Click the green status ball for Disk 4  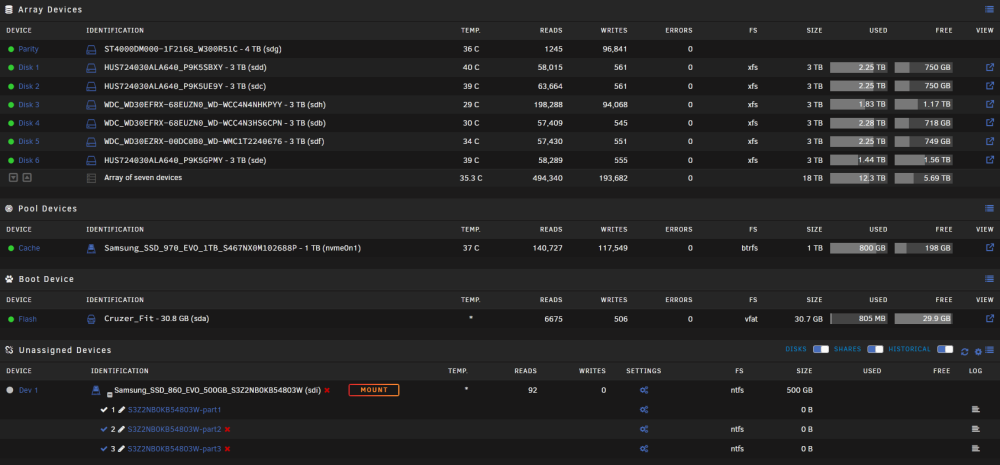pos(11,123)
